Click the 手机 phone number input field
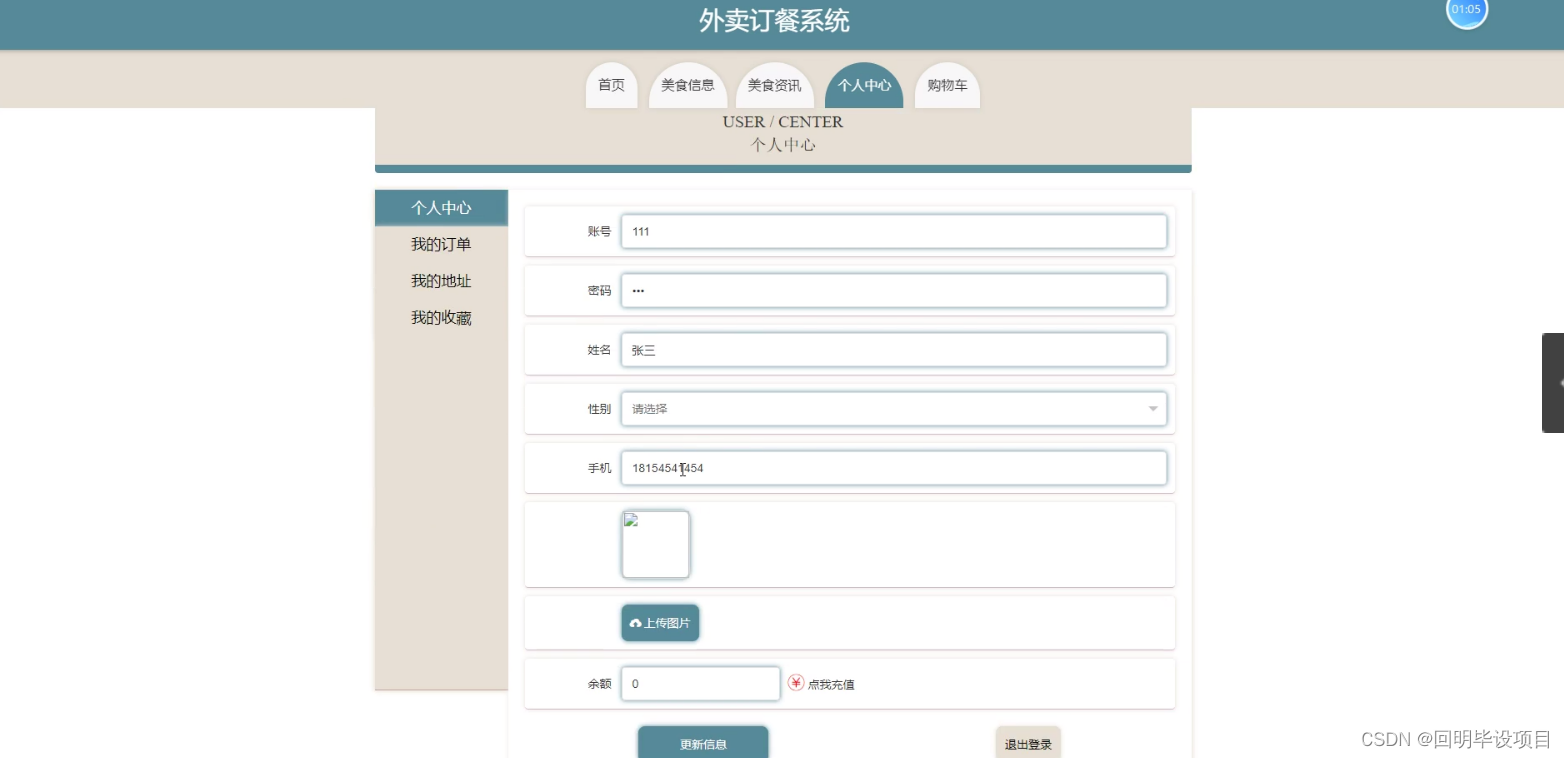 [894, 467]
